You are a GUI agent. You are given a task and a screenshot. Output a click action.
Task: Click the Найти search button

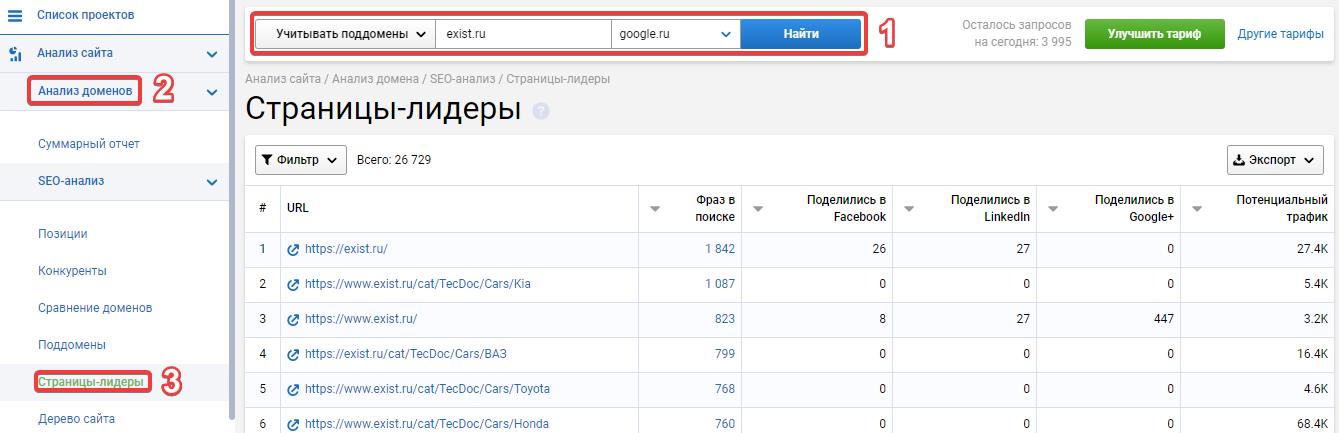pos(801,33)
